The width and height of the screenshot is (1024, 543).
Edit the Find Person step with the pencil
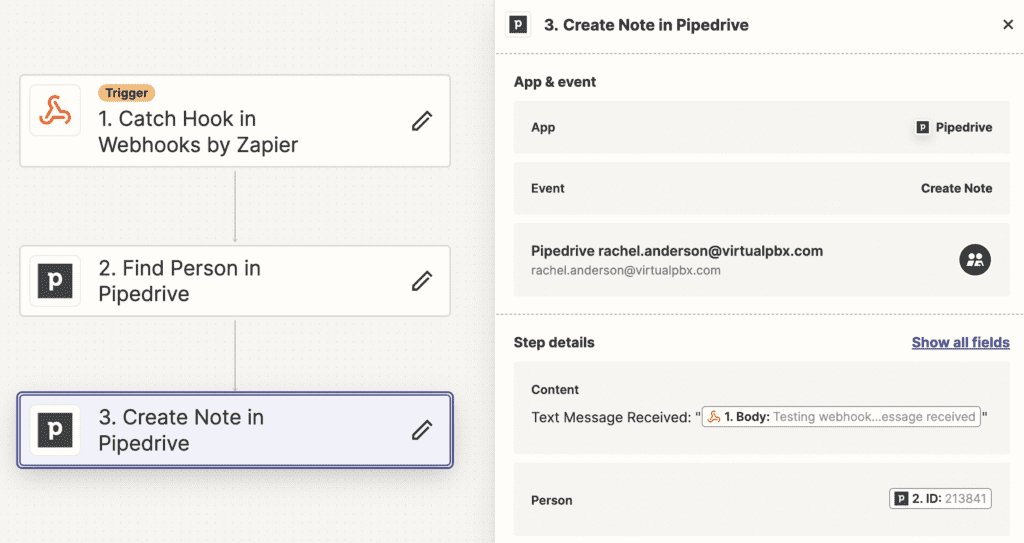click(x=422, y=281)
